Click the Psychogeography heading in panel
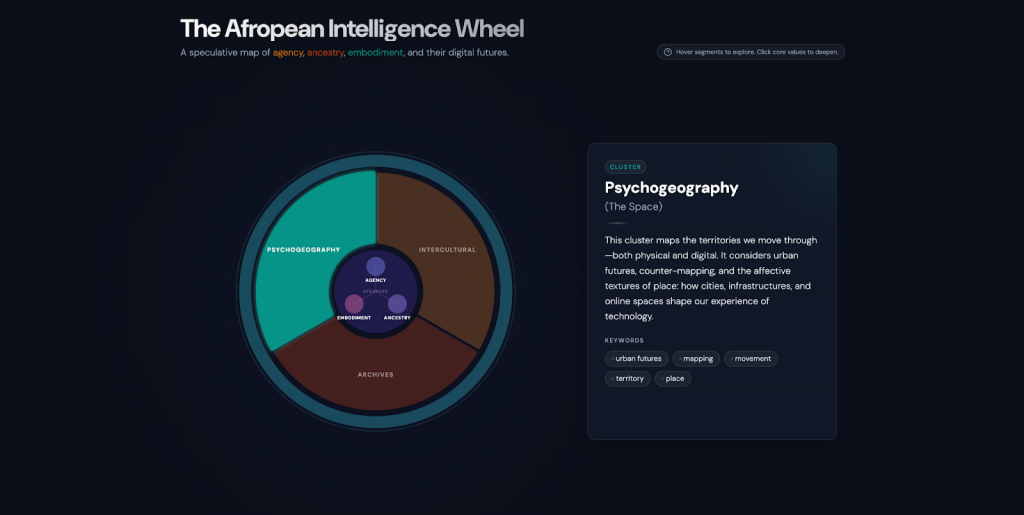 (671, 188)
